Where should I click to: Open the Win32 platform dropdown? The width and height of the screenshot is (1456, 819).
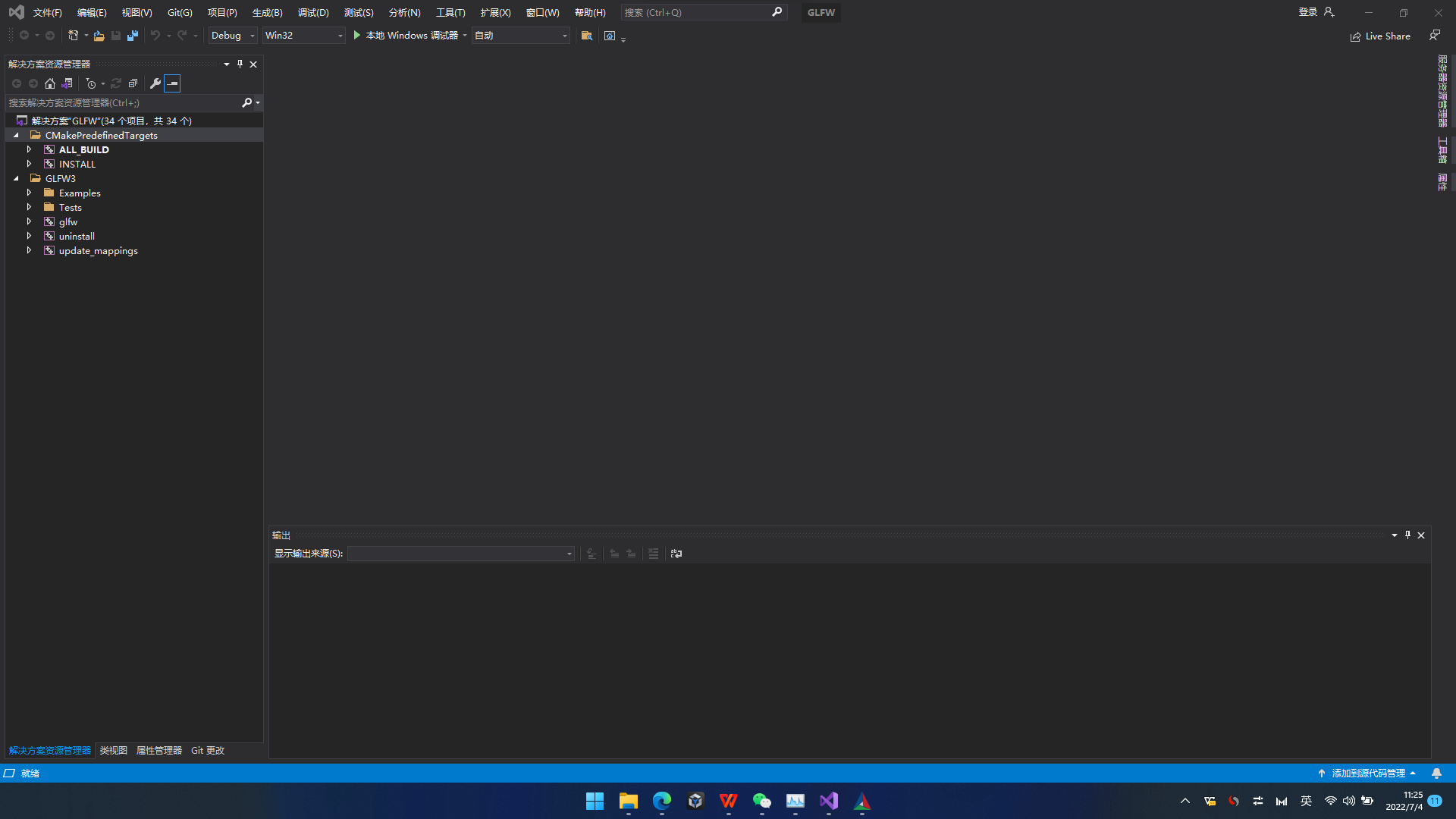(303, 36)
